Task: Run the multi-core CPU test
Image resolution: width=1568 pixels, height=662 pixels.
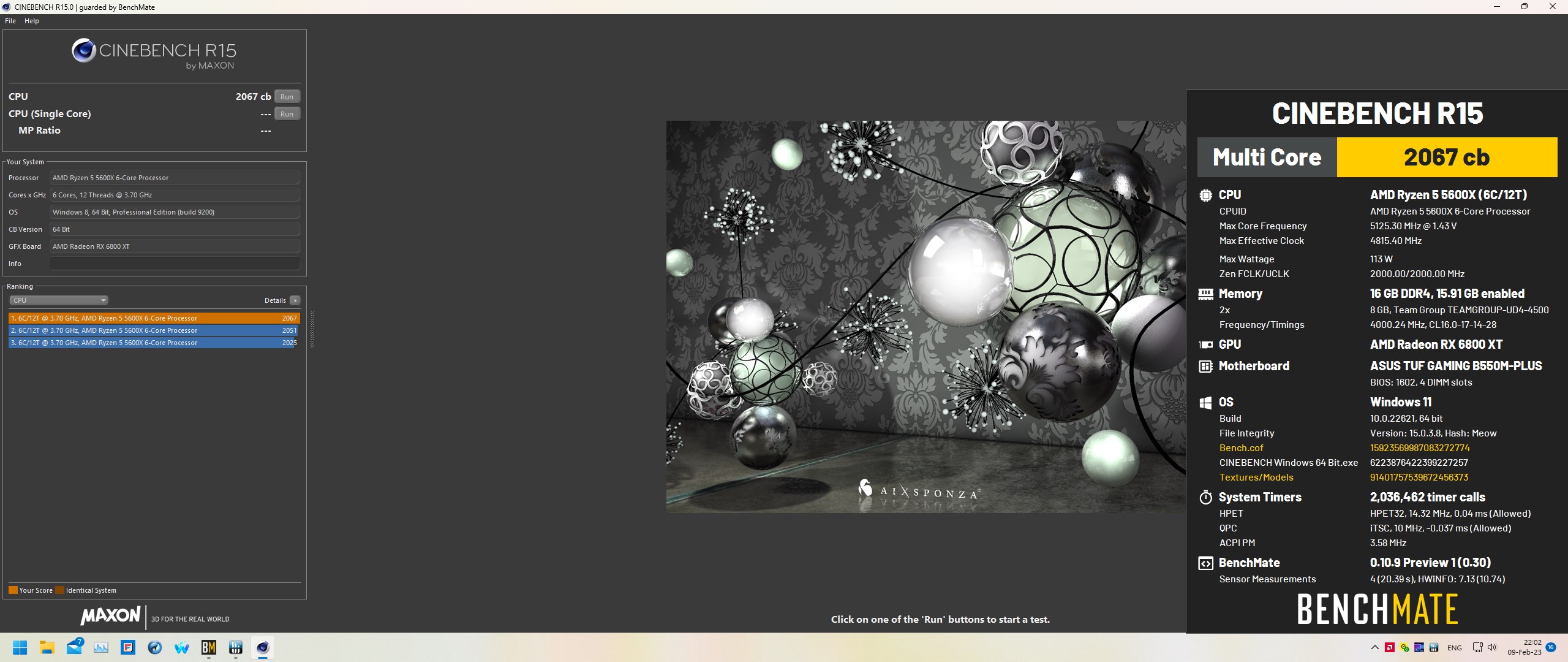Action: (287, 97)
